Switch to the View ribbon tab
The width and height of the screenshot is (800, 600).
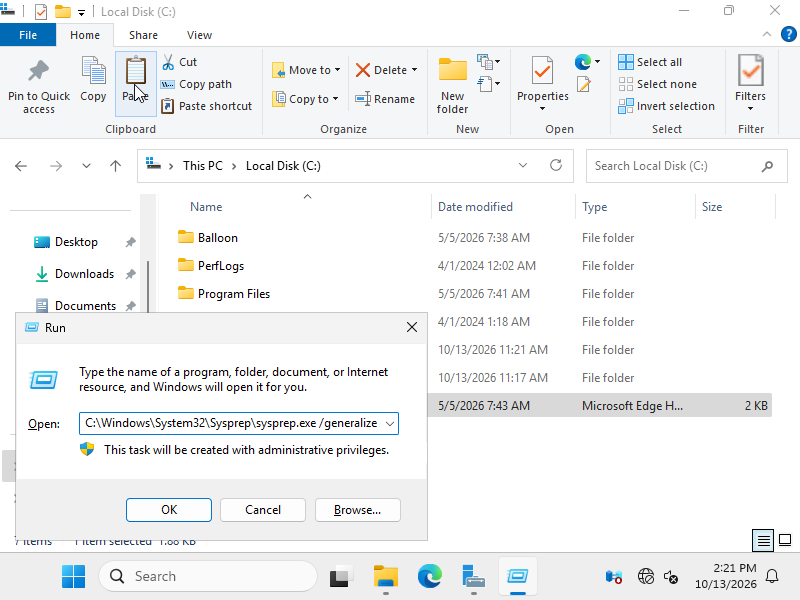point(199,35)
